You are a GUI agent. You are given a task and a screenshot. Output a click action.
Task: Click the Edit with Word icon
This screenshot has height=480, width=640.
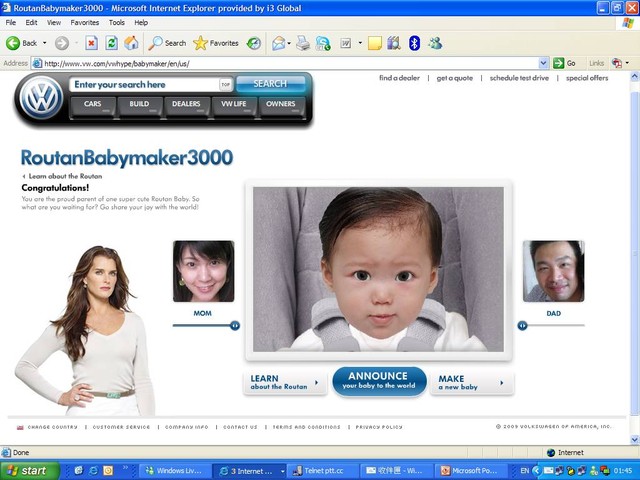[346, 43]
